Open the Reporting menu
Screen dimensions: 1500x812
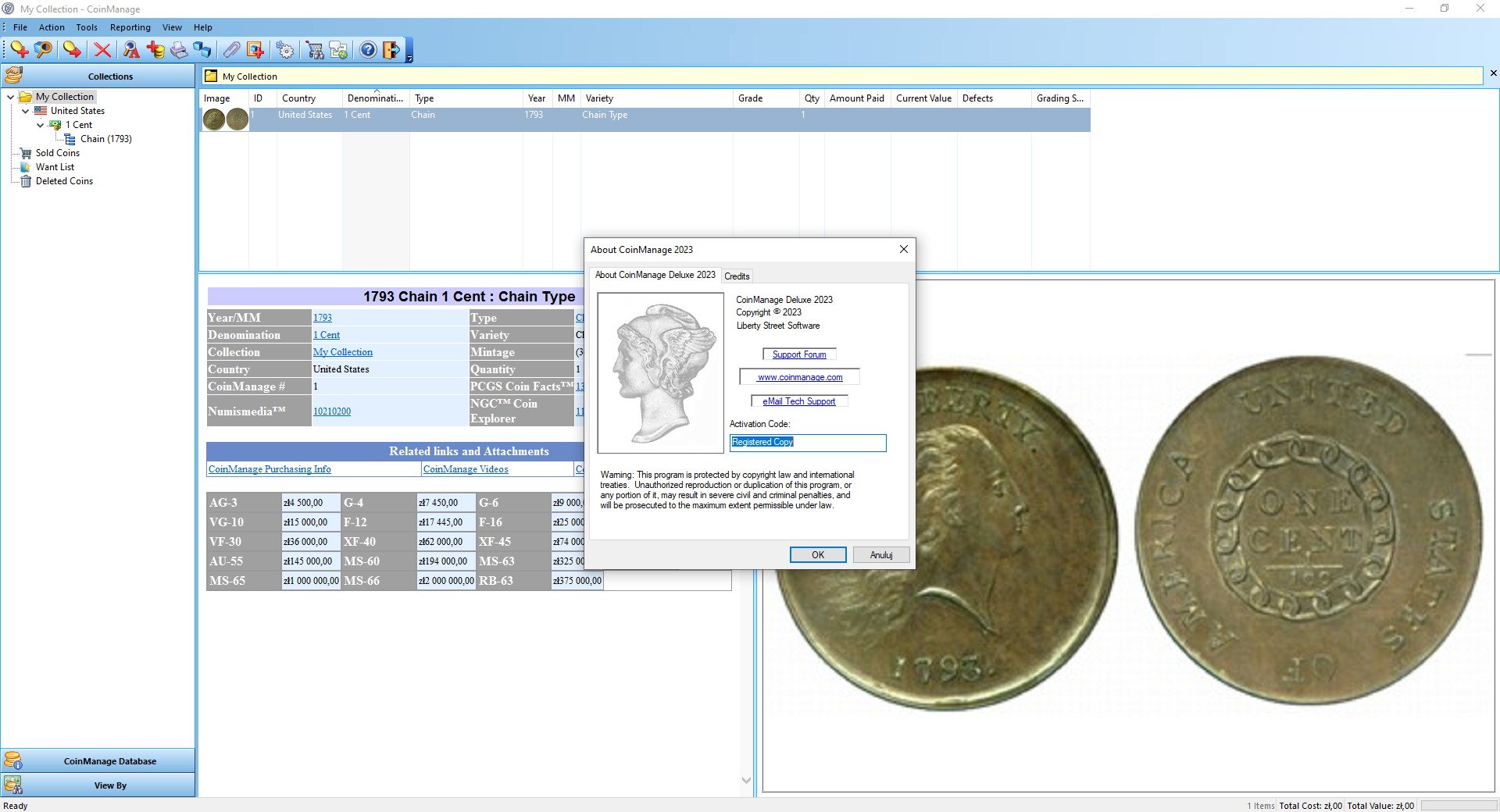pyautogui.click(x=130, y=27)
